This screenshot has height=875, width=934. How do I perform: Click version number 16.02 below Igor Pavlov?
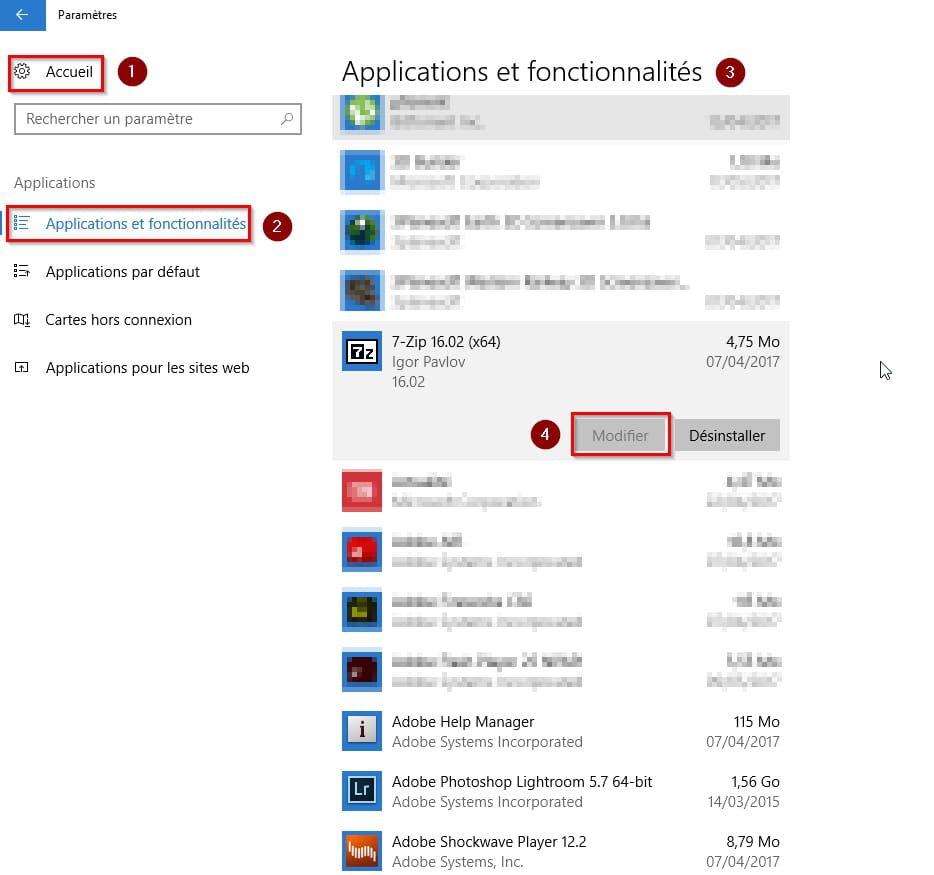pyautogui.click(x=408, y=382)
